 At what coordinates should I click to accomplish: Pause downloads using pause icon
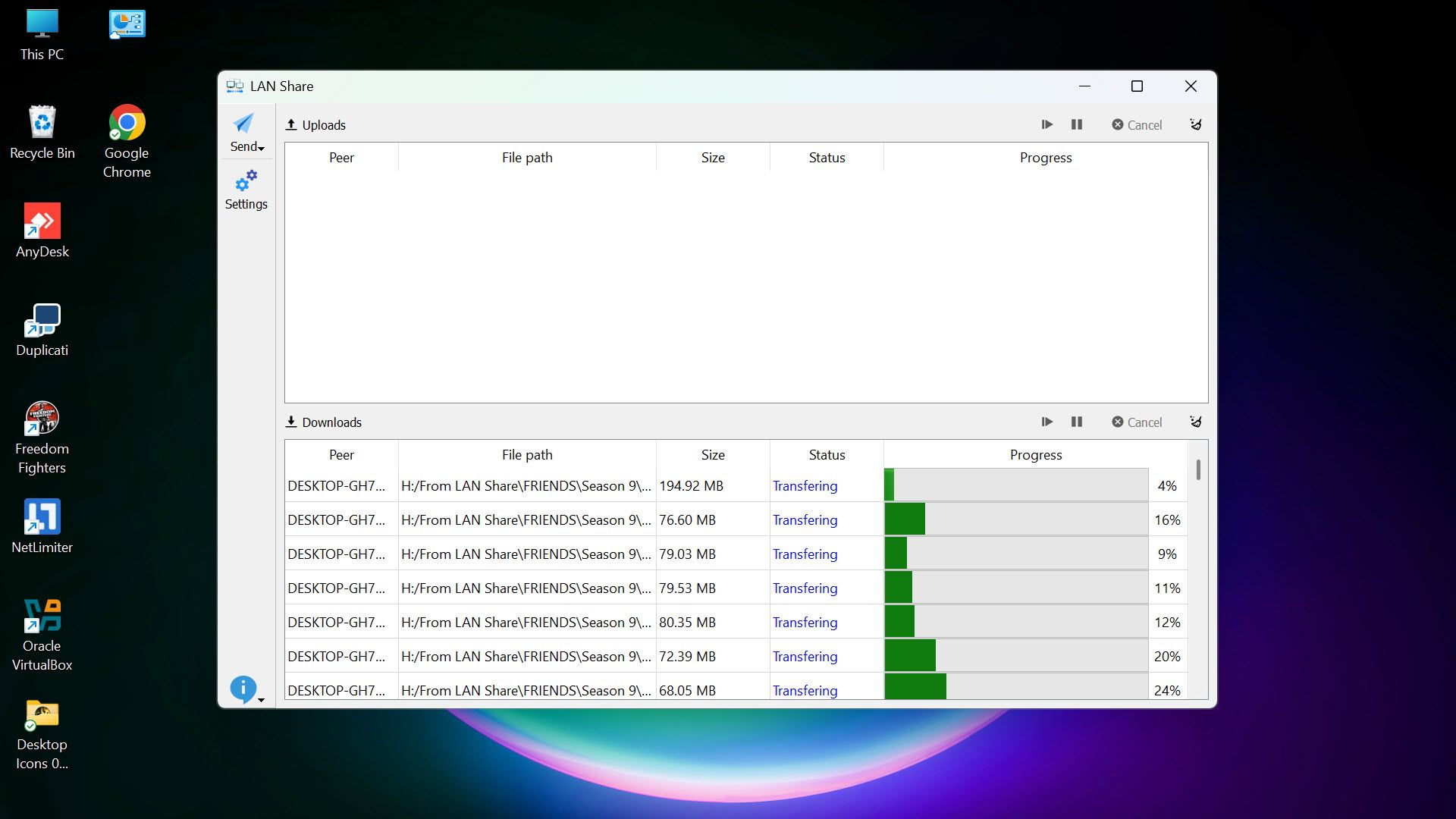[x=1076, y=422]
